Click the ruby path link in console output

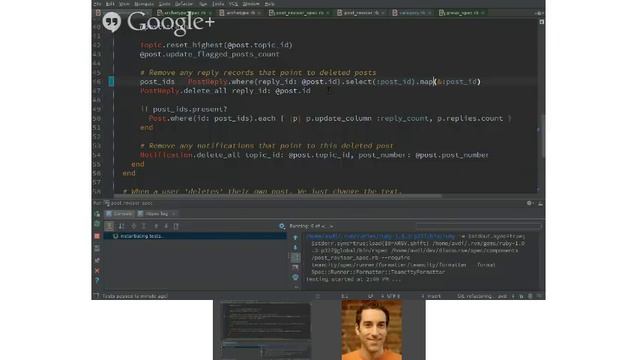click(380, 236)
